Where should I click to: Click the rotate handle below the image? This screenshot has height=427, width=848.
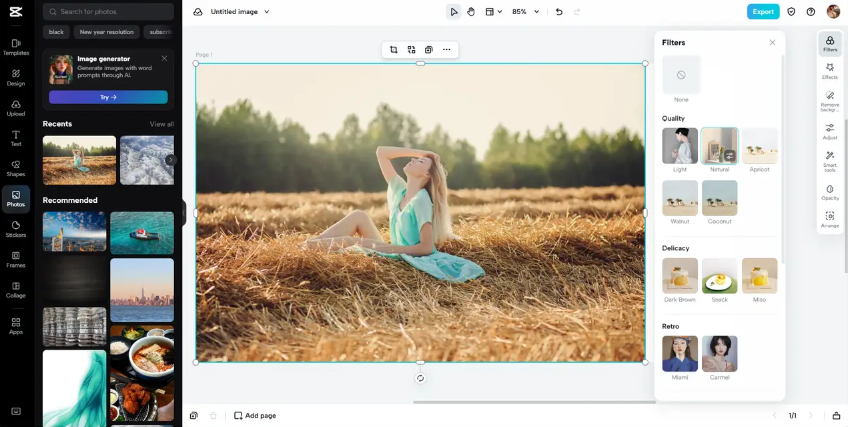(x=420, y=378)
